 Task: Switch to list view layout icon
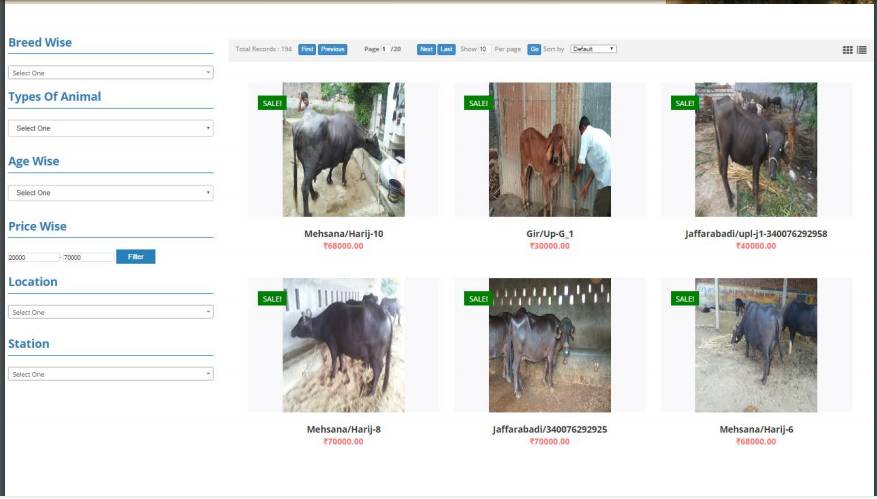[861, 50]
